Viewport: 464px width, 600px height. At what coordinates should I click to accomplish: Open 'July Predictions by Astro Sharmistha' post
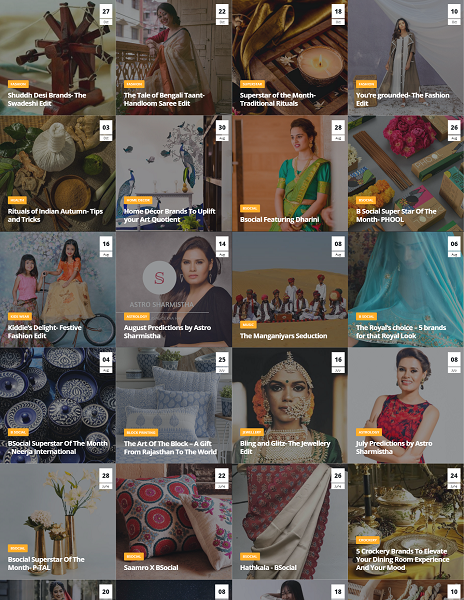(x=394, y=447)
